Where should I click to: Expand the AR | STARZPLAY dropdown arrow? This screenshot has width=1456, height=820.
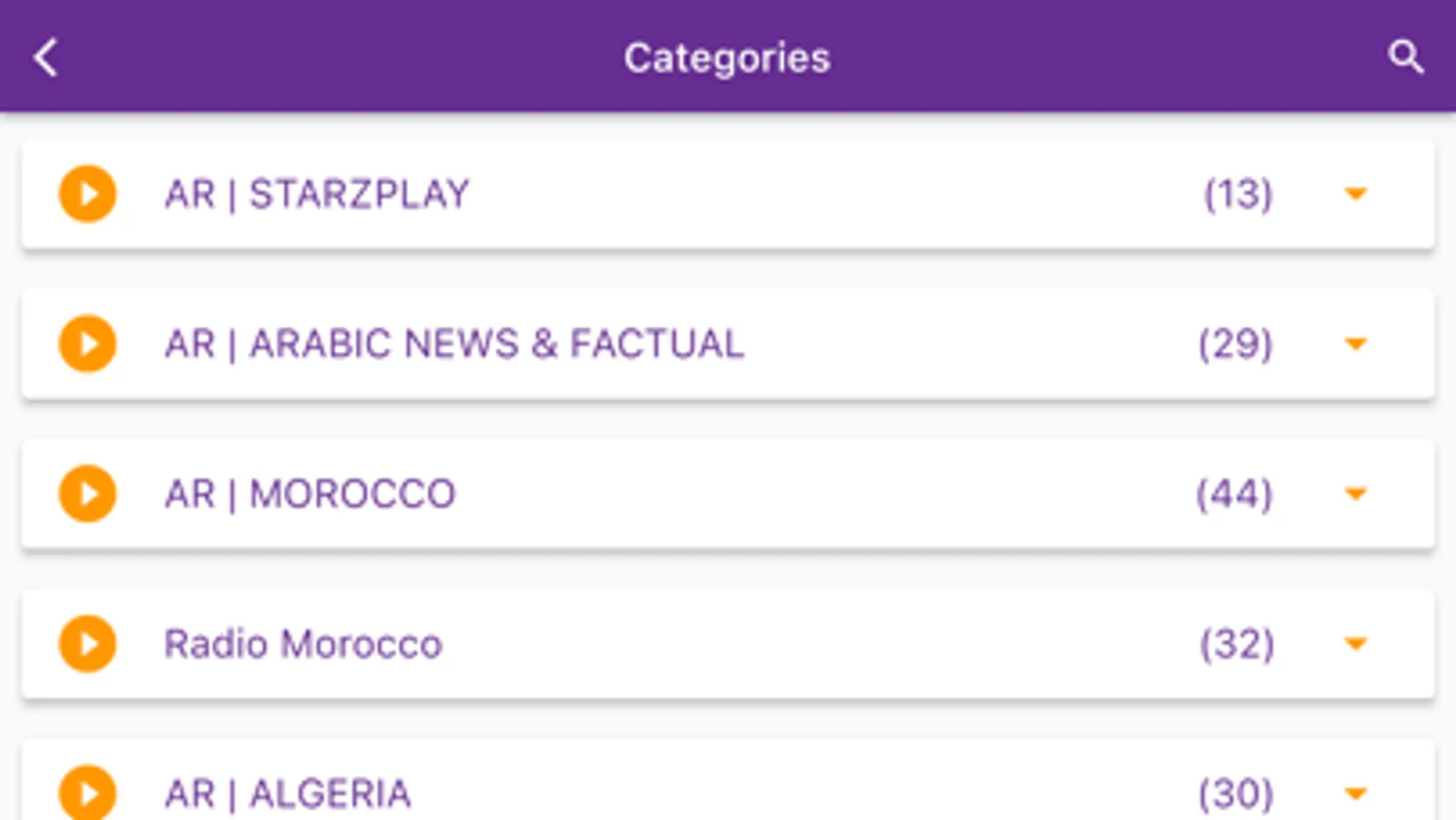pyautogui.click(x=1356, y=193)
